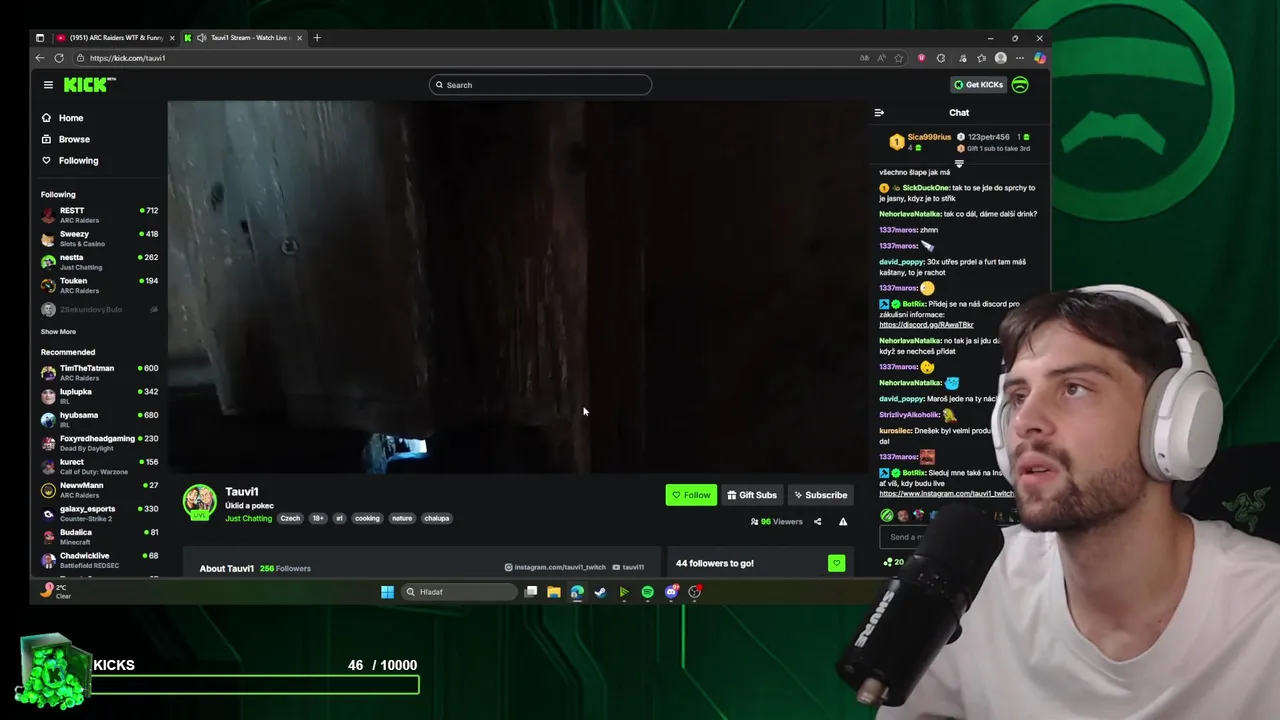This screenshot has width=1280, height=720.
Task: Open hyubsama recommended channel
Action: [99, 419]
